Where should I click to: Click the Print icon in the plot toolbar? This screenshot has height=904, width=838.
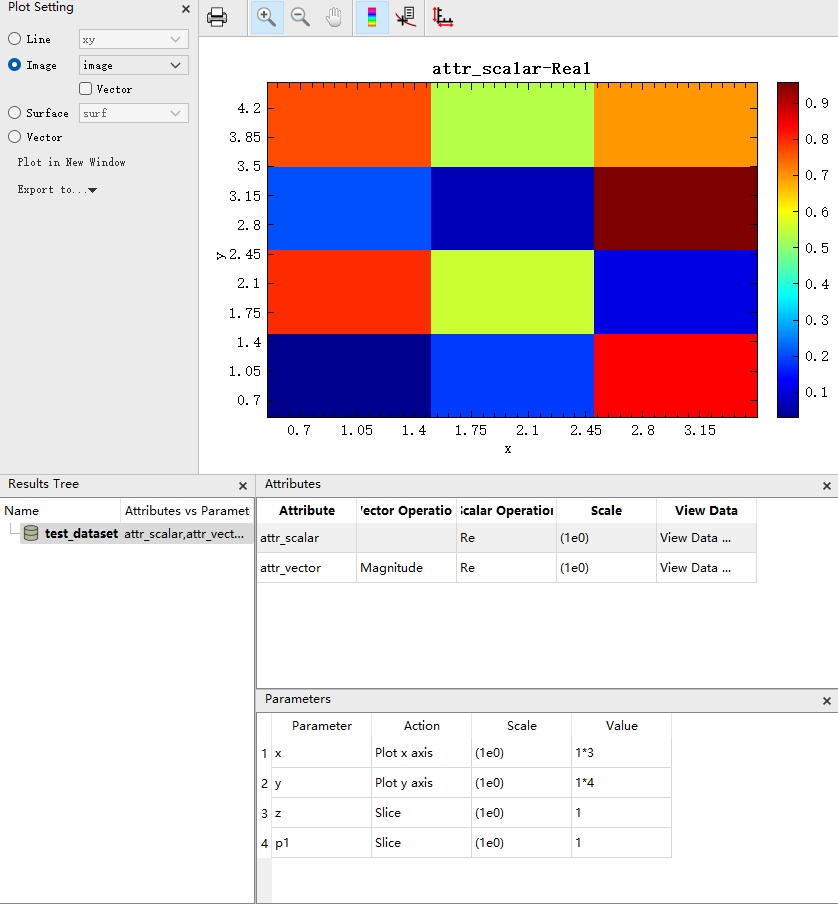pos(217,17)
